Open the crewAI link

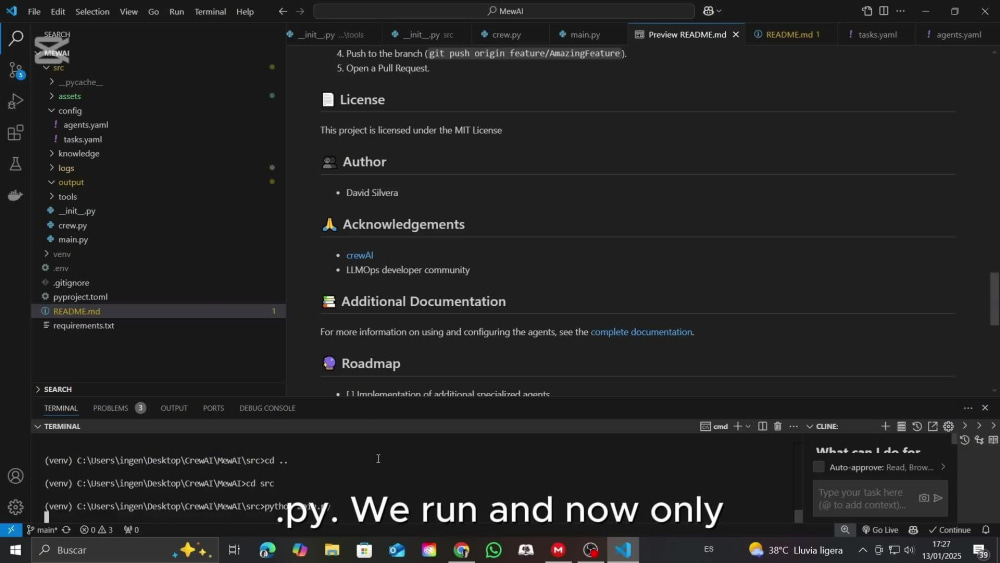coord(360,255)
